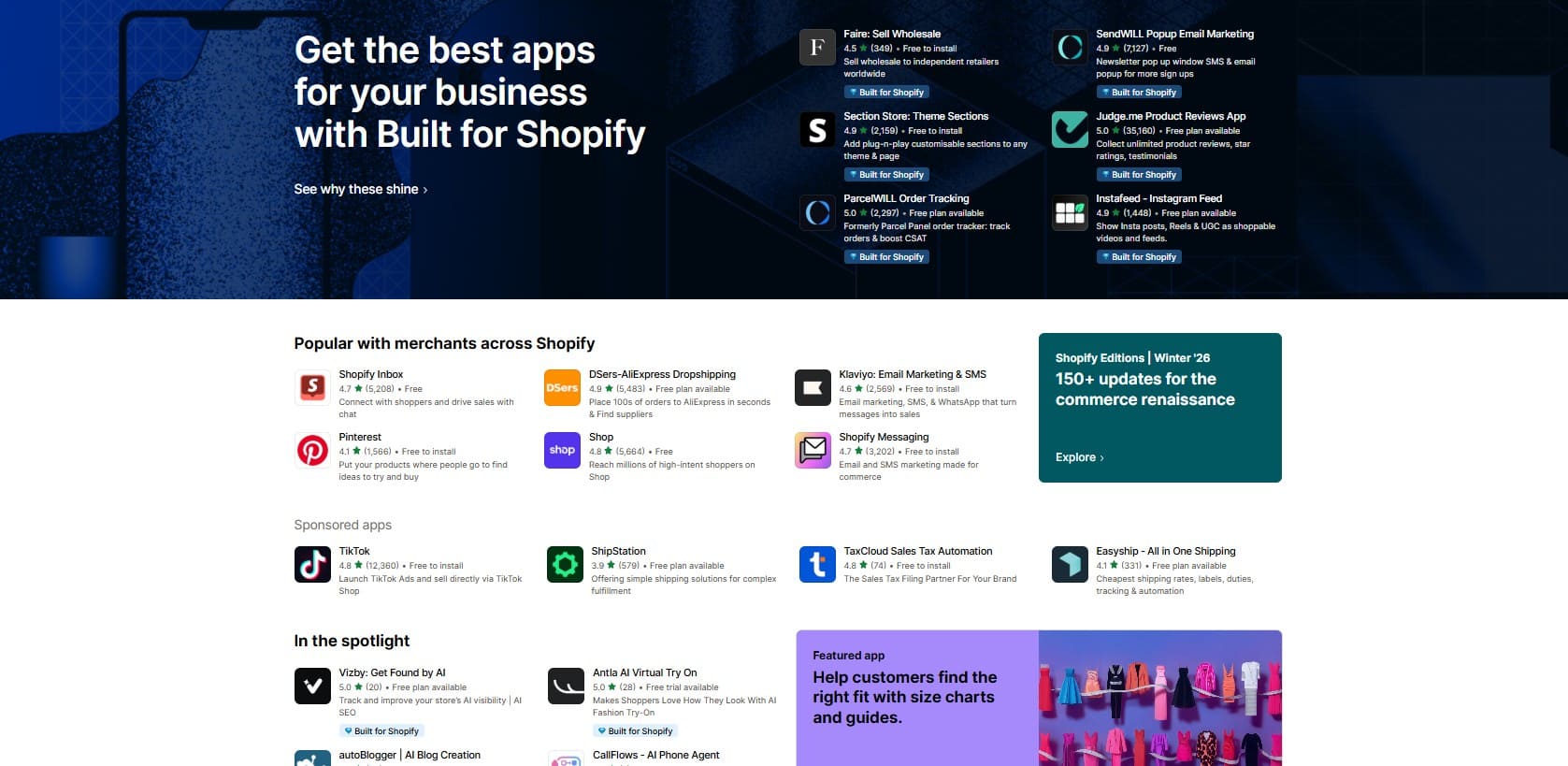Click the Shopify Messaging title

point(884,437)
